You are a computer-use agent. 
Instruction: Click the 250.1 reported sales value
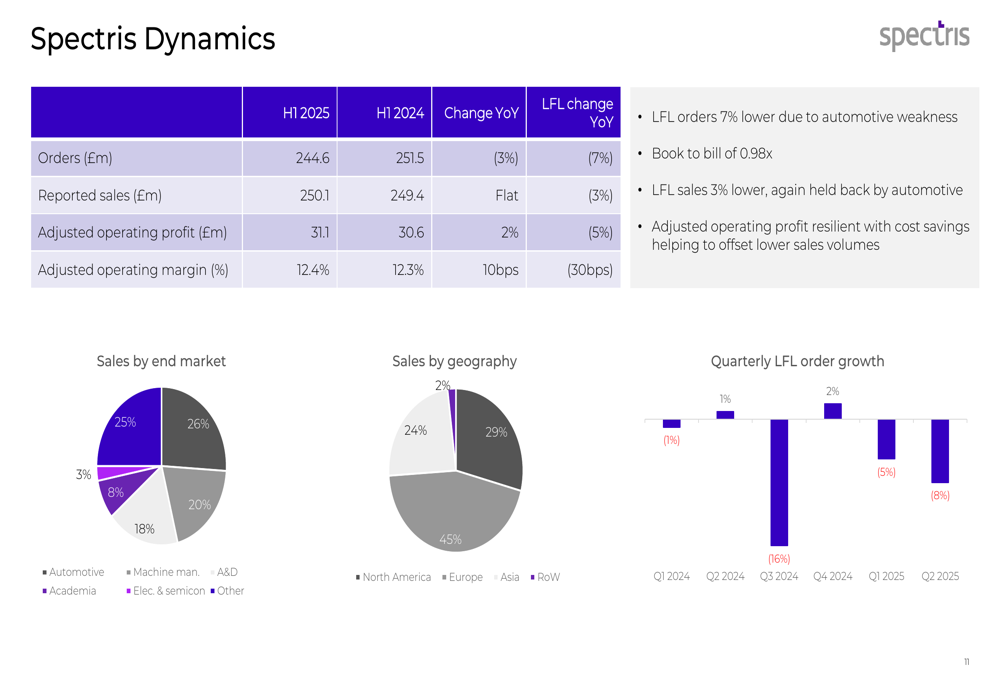(315, 196)
